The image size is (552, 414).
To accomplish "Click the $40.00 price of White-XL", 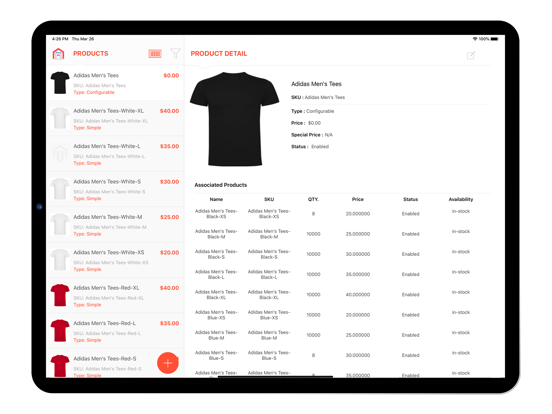I will click(x=169, y=111).
